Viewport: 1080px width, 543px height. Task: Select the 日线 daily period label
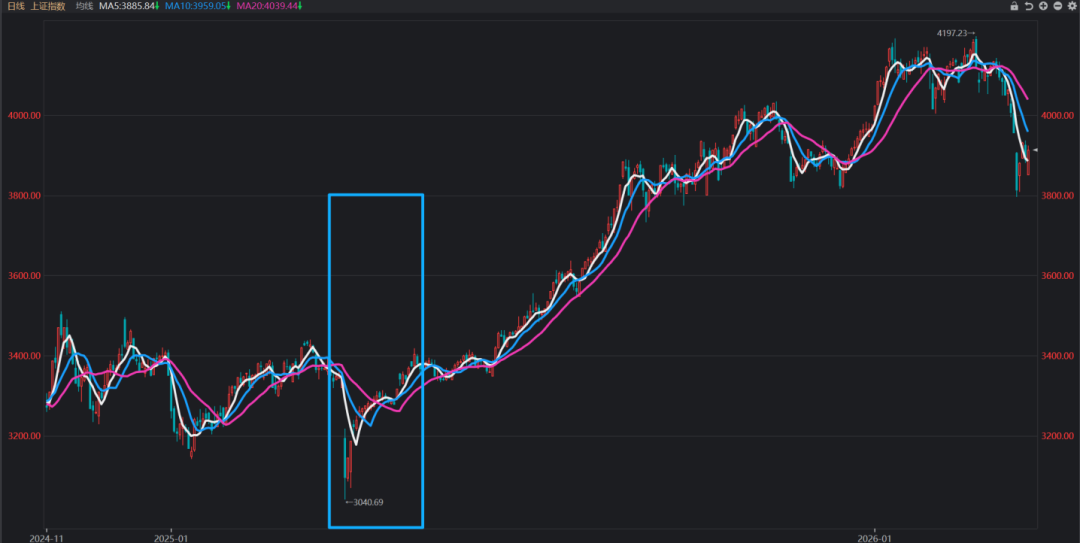point(15,6)
